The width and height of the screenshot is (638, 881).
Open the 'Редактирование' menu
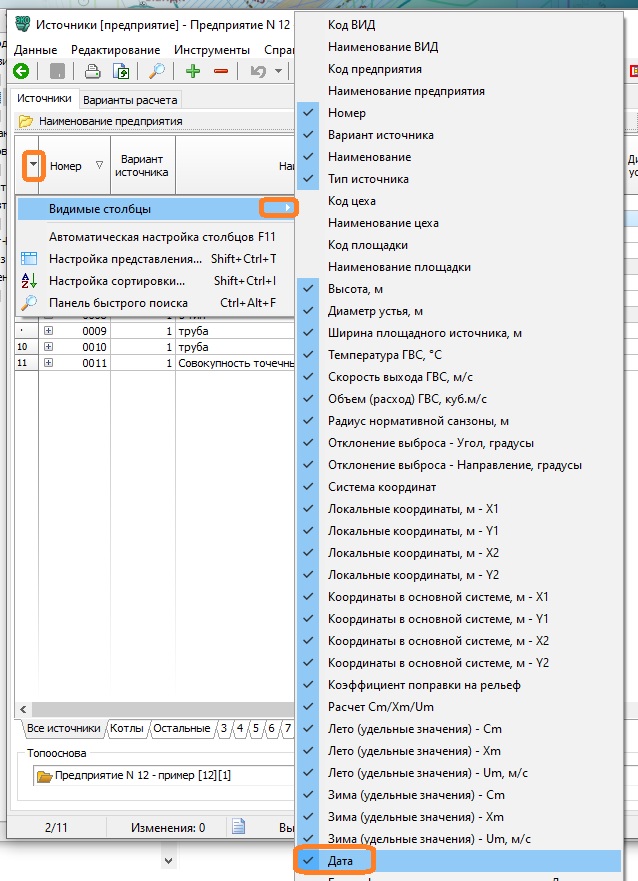tap(115, 50)
